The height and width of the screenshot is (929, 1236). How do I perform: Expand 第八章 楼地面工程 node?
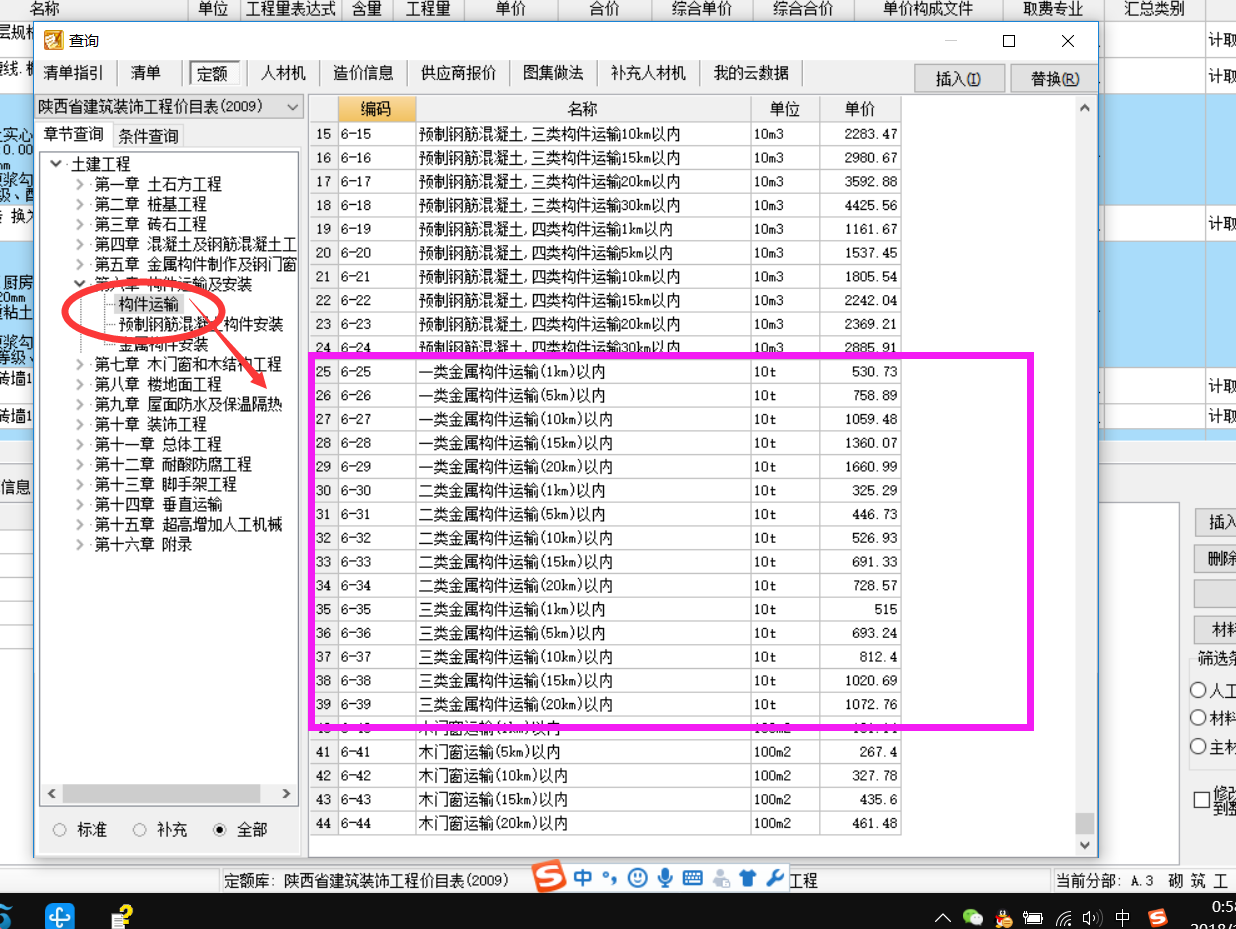[80, 384]
